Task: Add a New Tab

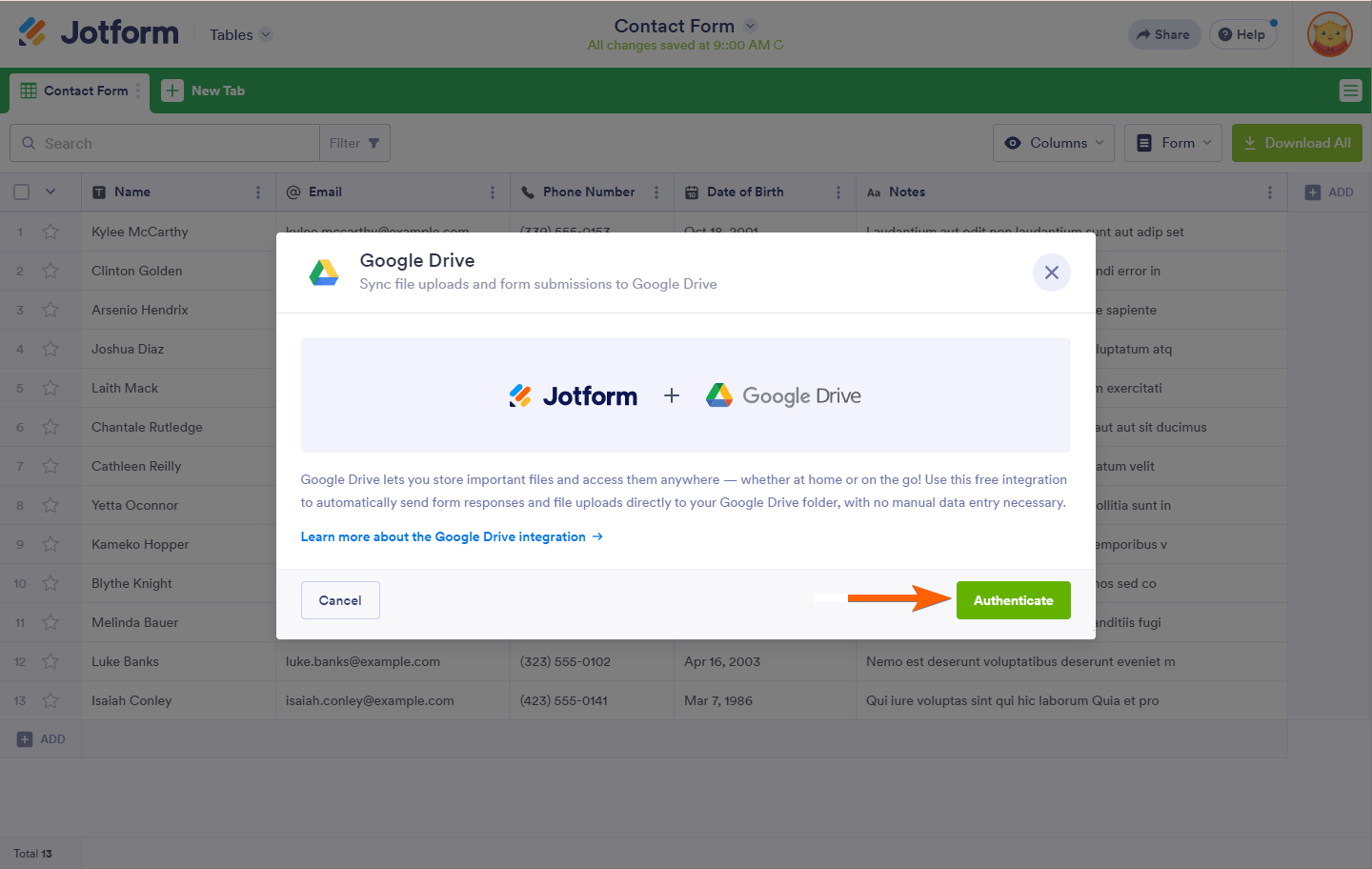Action: pos(203,91)
